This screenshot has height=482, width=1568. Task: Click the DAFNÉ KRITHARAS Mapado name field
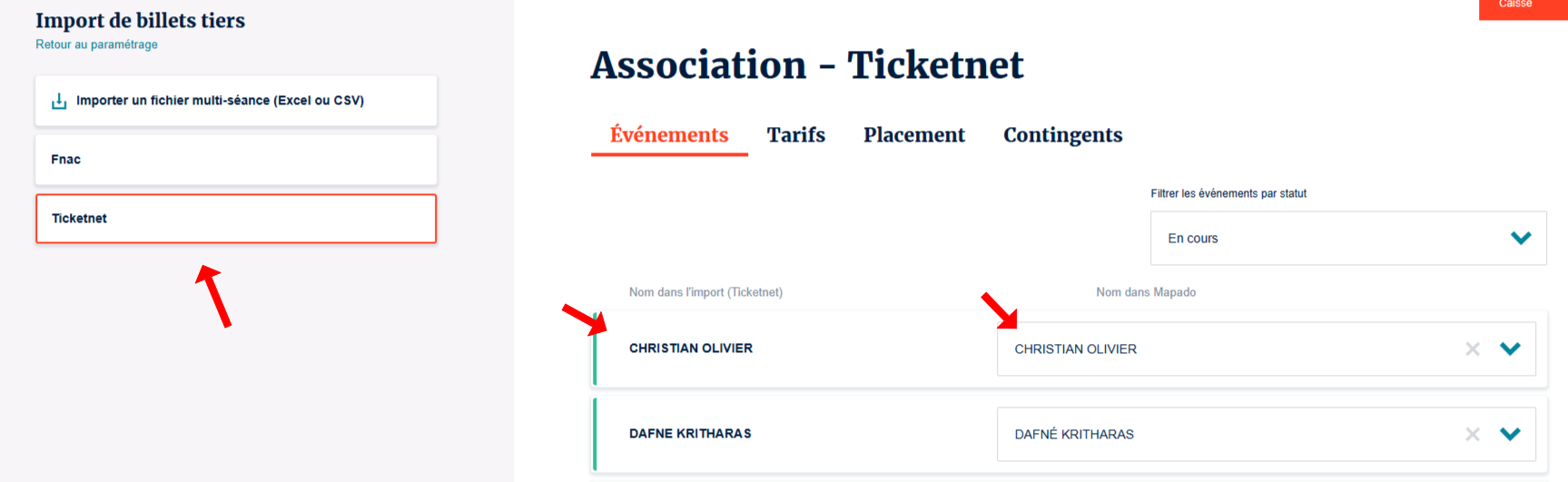click(x=1217, y=435)
